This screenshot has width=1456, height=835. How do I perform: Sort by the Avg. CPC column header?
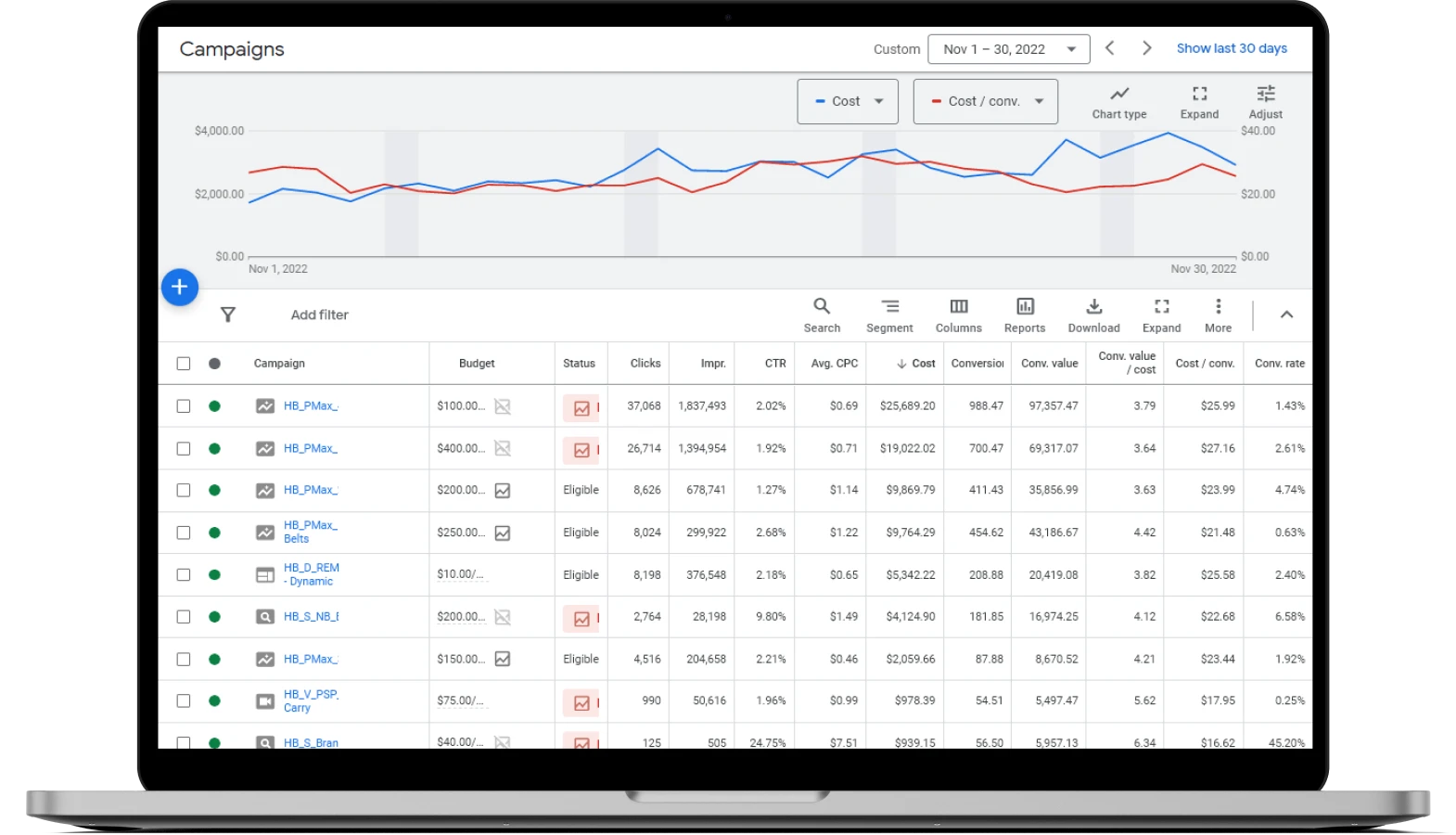pyautogui.click(x=835, y=364)
